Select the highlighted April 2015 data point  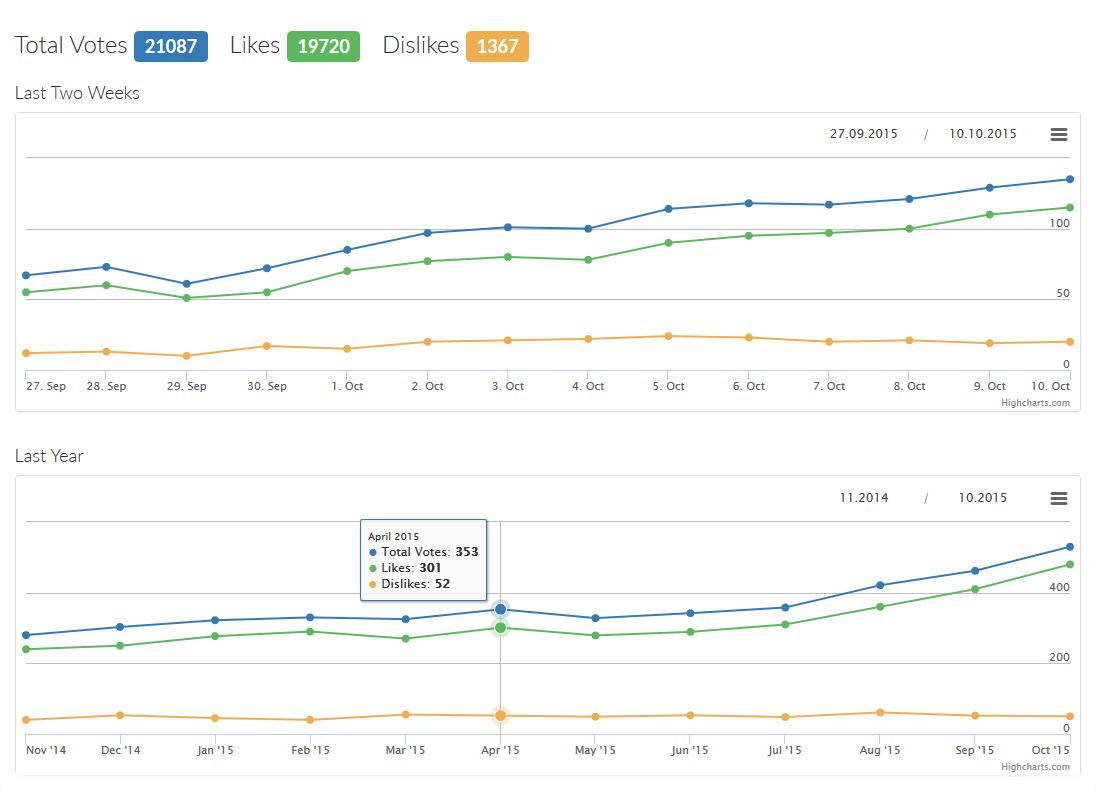[500, 608]
